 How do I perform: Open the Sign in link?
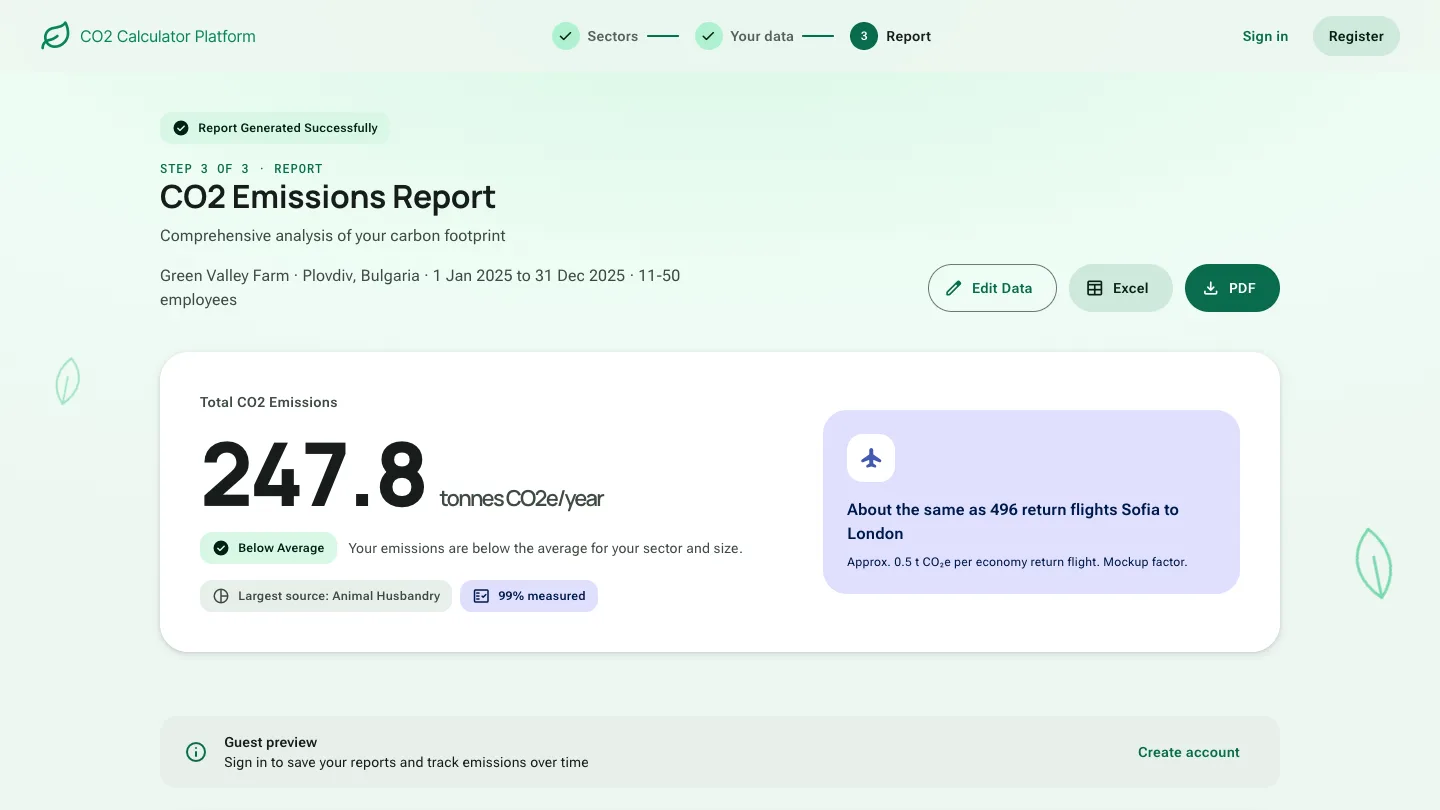(x=1265, y=36)
